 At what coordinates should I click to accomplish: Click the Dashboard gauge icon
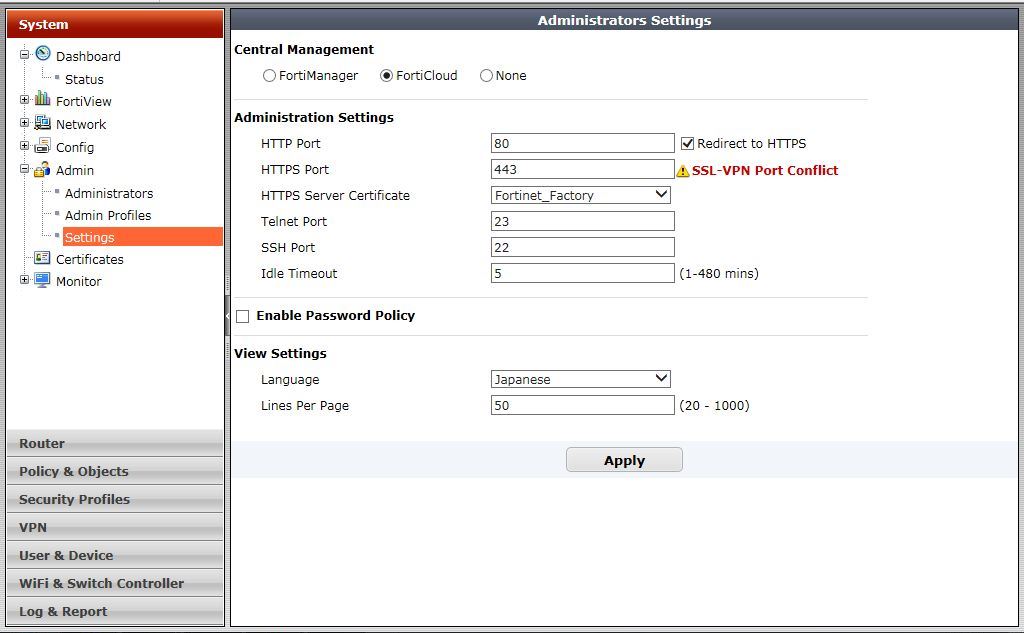click(x=42, y=54)
